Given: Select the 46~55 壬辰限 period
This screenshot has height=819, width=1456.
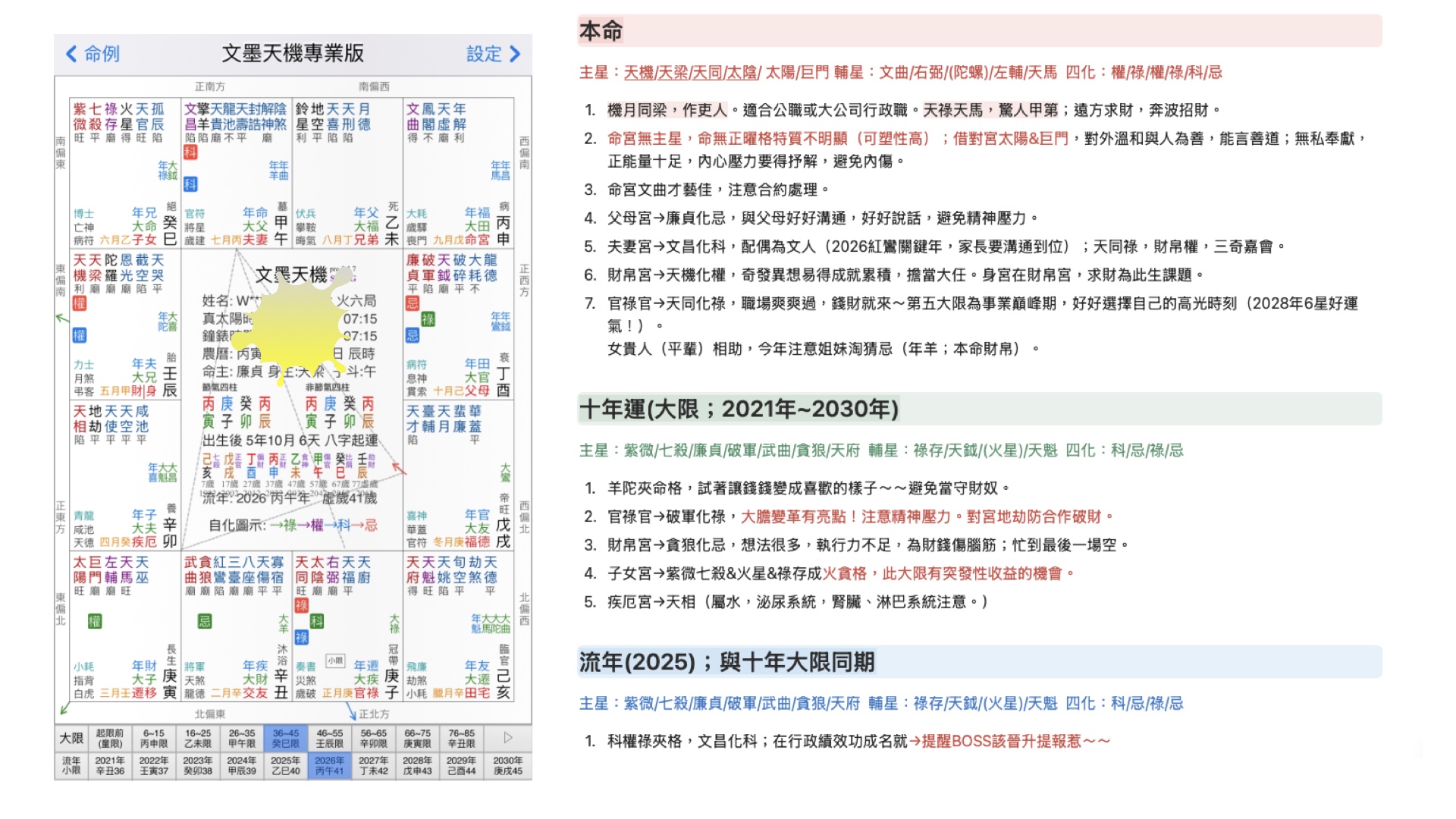Looking at the screenshot, I should pyautogui.click(x=330, y=738).
